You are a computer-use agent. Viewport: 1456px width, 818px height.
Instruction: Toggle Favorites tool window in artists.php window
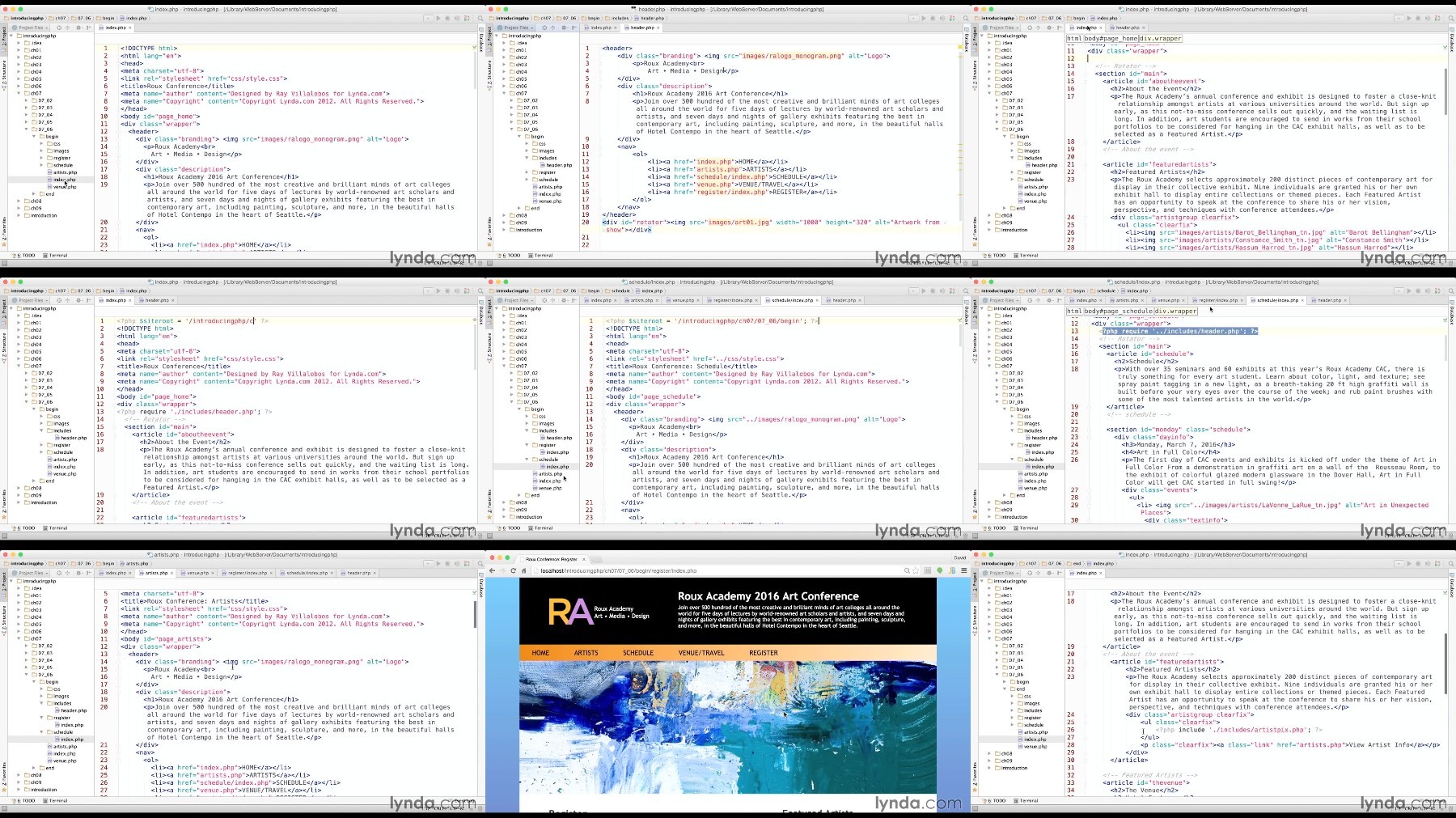[3, 776]
